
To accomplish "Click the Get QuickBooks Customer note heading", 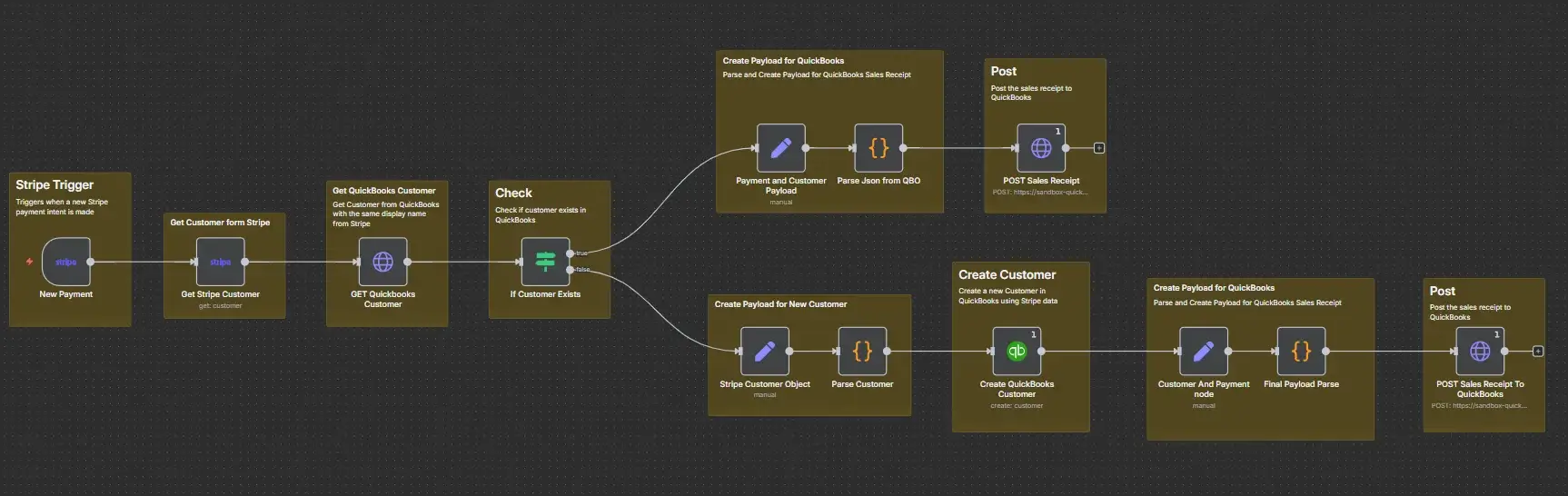I will click(384, 191).
